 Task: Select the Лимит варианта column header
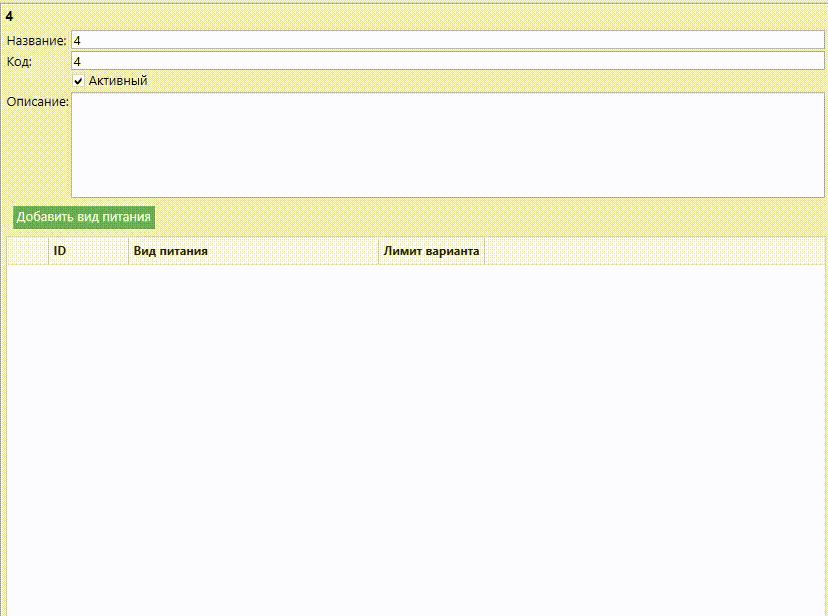coord(431,252)
